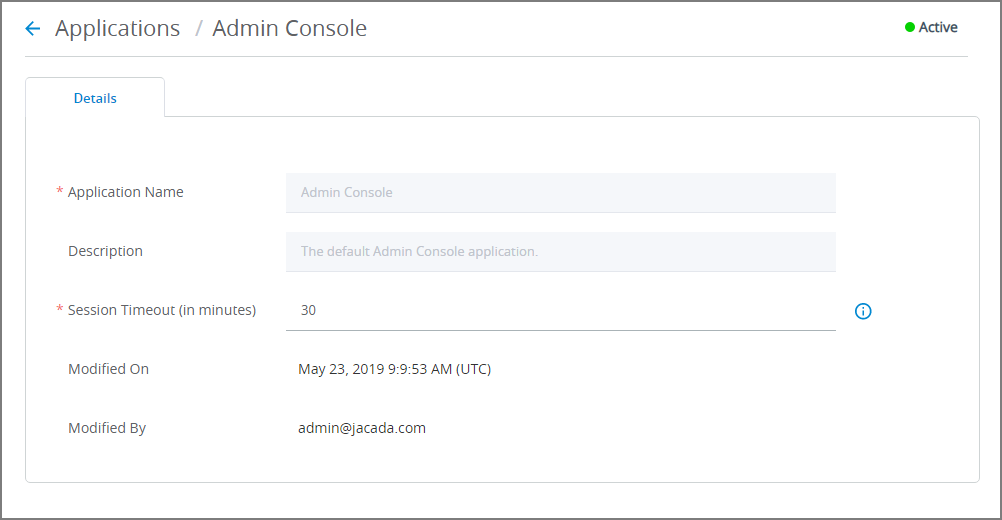Click the Session Timeout (in minutes) label
This screenshot has height=520, width=1002.
[162, 310]
